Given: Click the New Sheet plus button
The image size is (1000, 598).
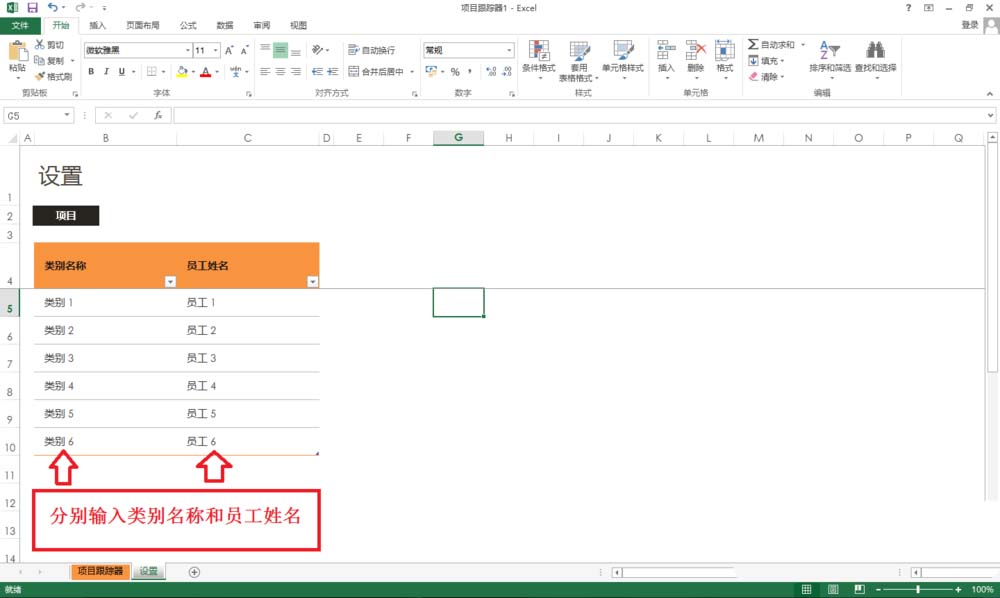Looking at the screenshot, I should coord(194,571).
